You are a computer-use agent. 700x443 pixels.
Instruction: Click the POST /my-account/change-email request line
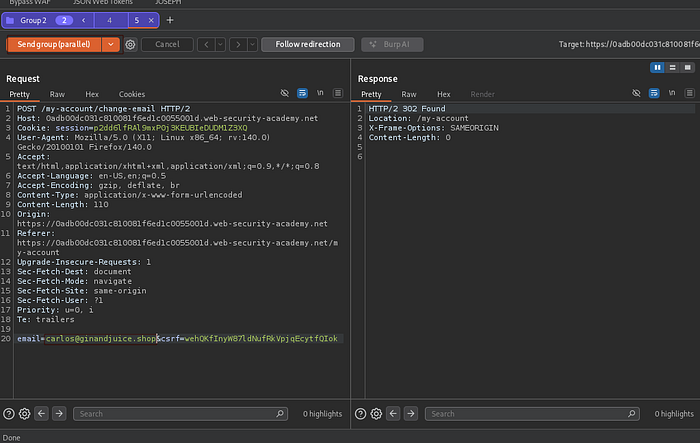104,109
